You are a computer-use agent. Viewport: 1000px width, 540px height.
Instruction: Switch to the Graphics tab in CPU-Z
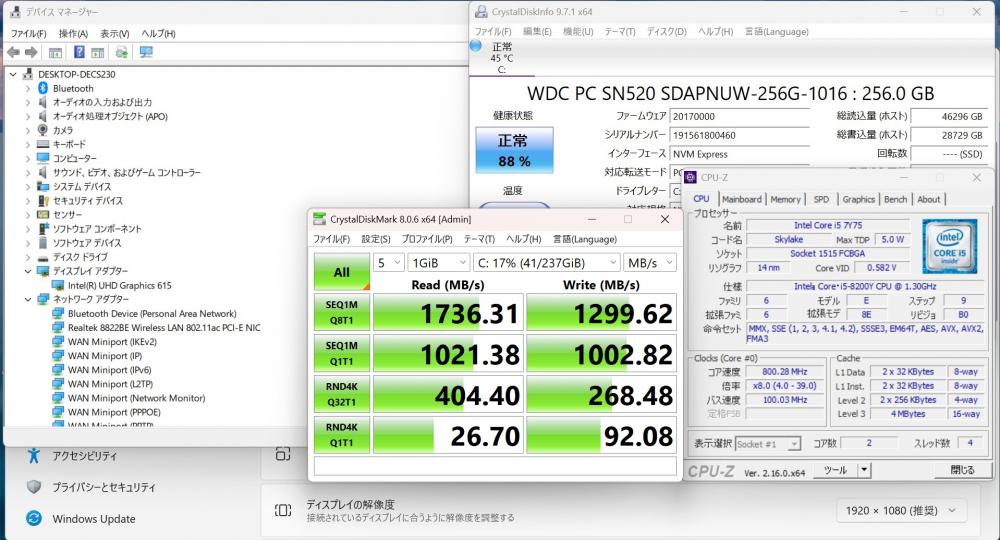[858, 199]
